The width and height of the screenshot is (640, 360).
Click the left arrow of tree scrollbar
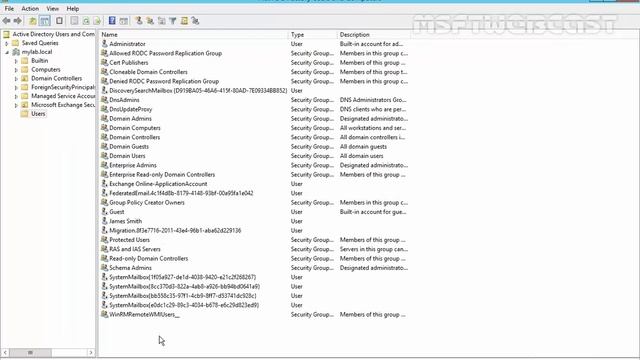pos(5,353)
